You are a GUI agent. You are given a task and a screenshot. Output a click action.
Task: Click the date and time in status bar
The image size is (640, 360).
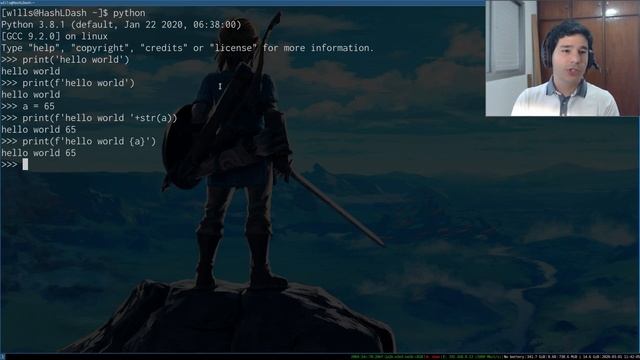pos(622,357)
